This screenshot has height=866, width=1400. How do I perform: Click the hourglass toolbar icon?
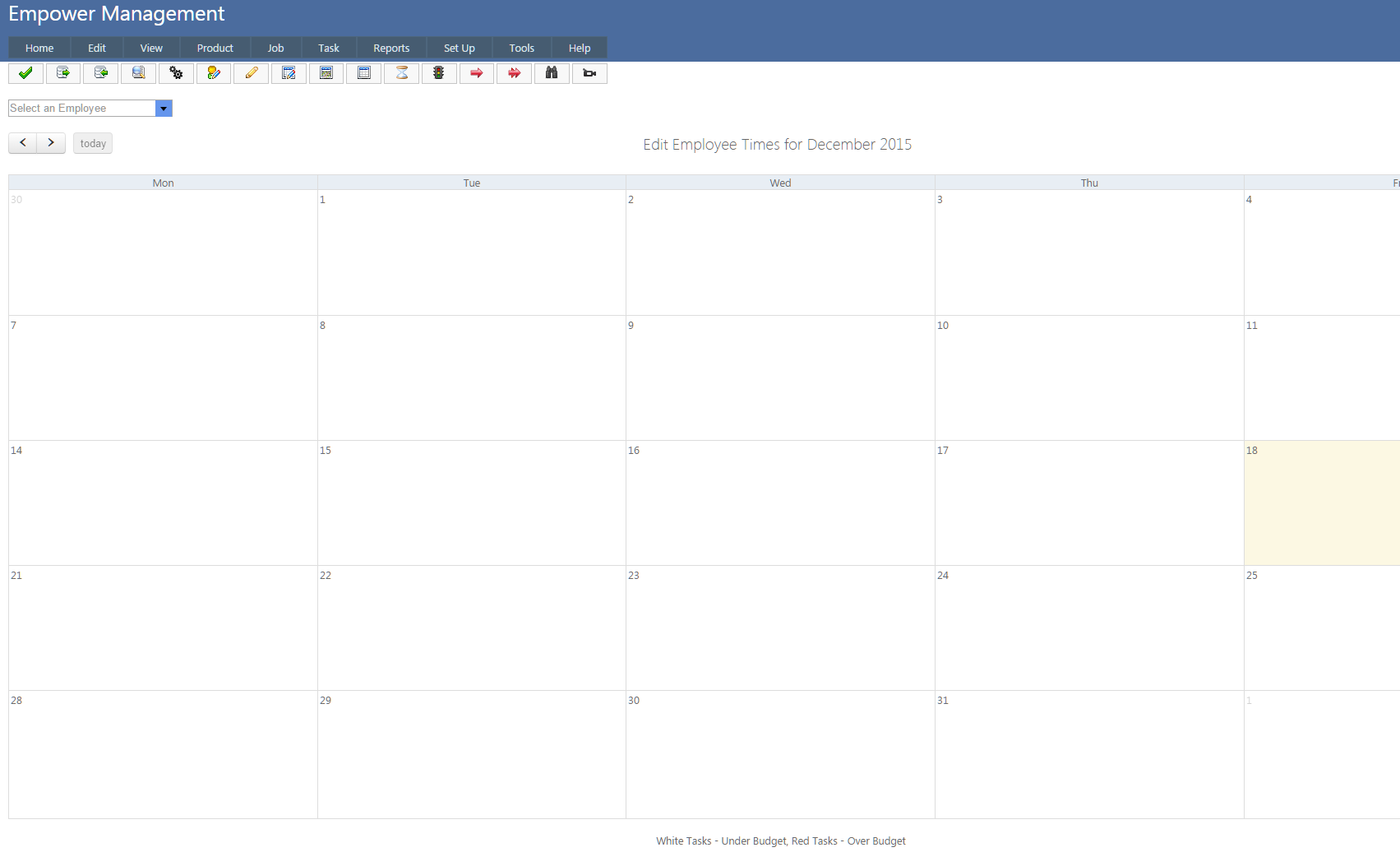pyautogui.click(x=401, y=73)
